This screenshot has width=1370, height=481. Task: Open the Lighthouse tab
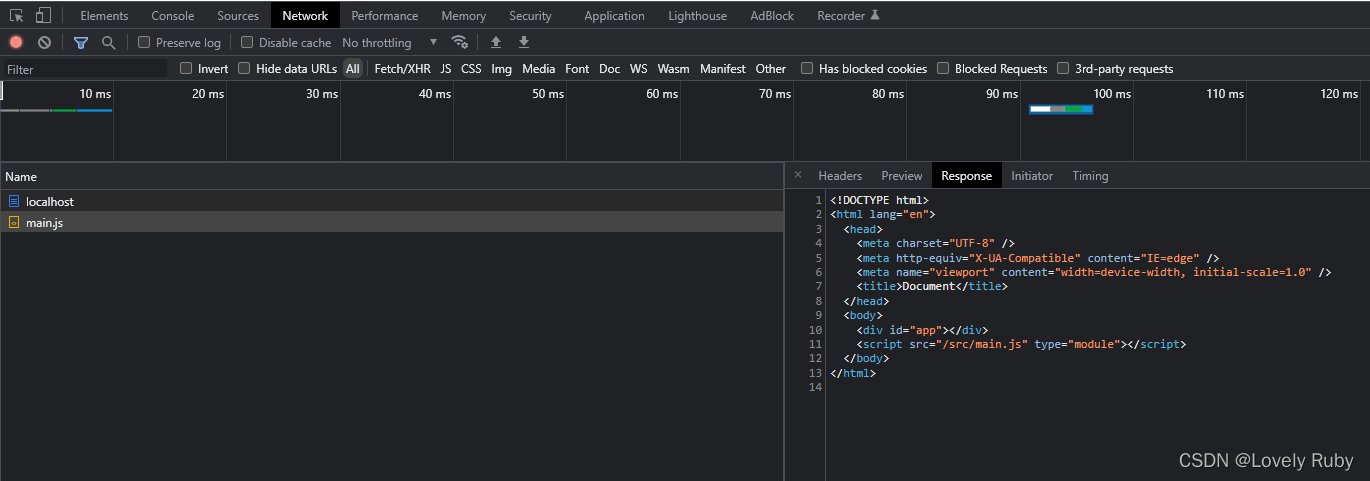pos(698,15)
